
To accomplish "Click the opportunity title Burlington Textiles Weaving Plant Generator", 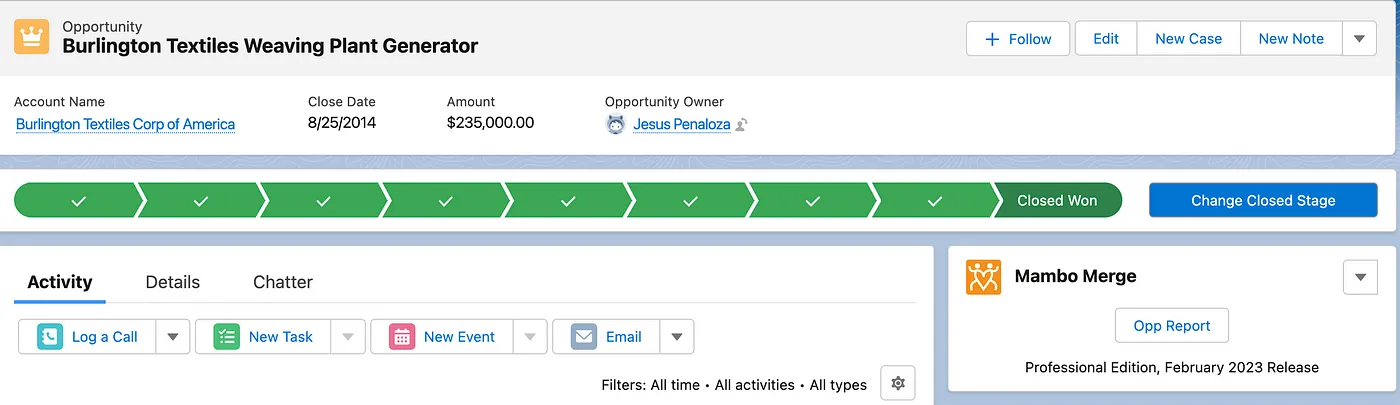I will click(270, 46).
